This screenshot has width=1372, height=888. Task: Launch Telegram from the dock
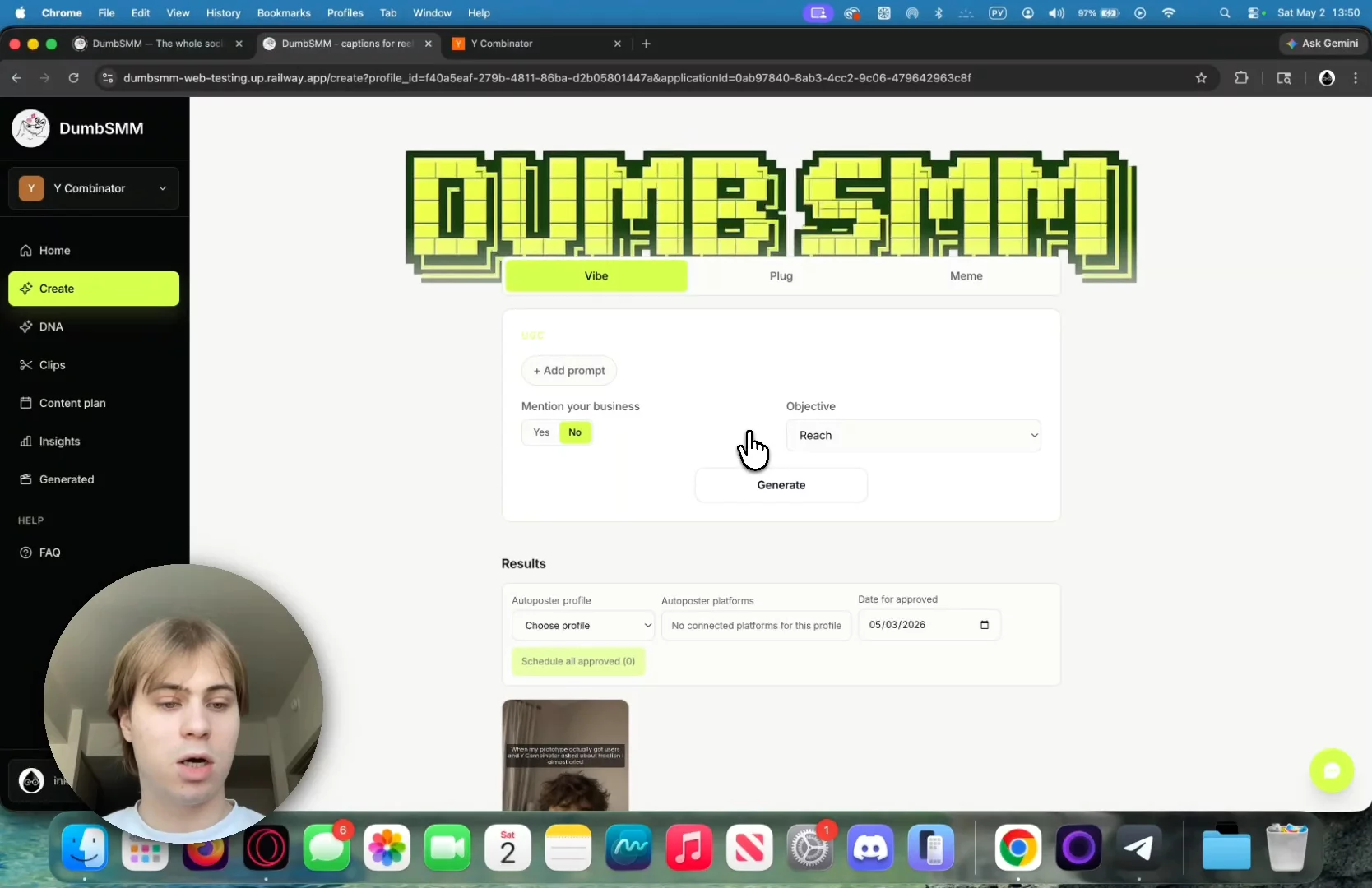pyautogui.click(x=1138, y=848)
